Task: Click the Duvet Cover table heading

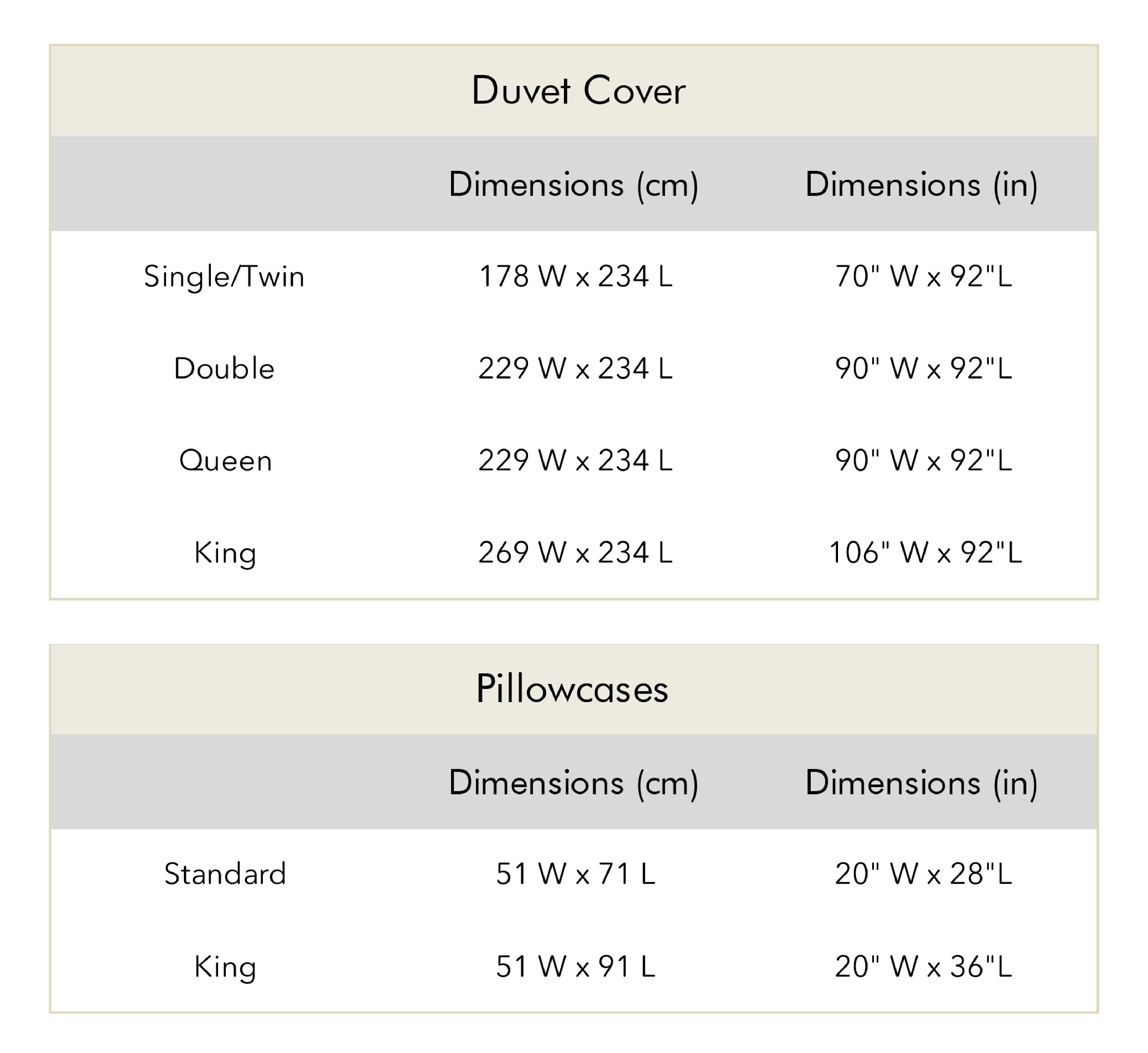Action: (x=578, y=91)
